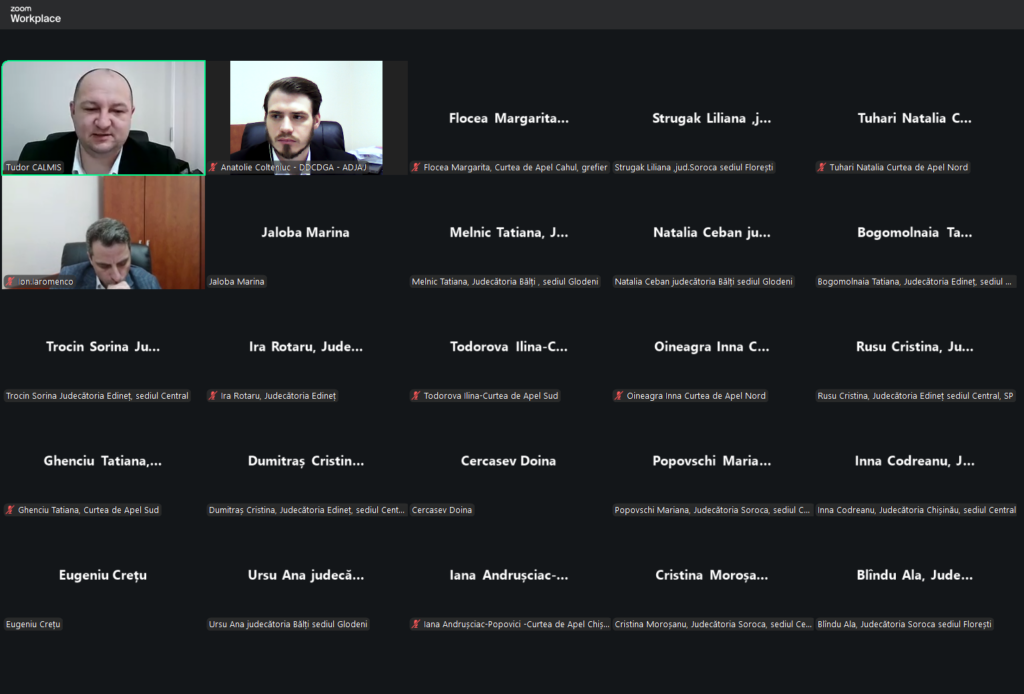Click Strugak Liliana name label
Image resolution: width=1024 pixels, height=694 pixels.
click(x=695, y=167)
